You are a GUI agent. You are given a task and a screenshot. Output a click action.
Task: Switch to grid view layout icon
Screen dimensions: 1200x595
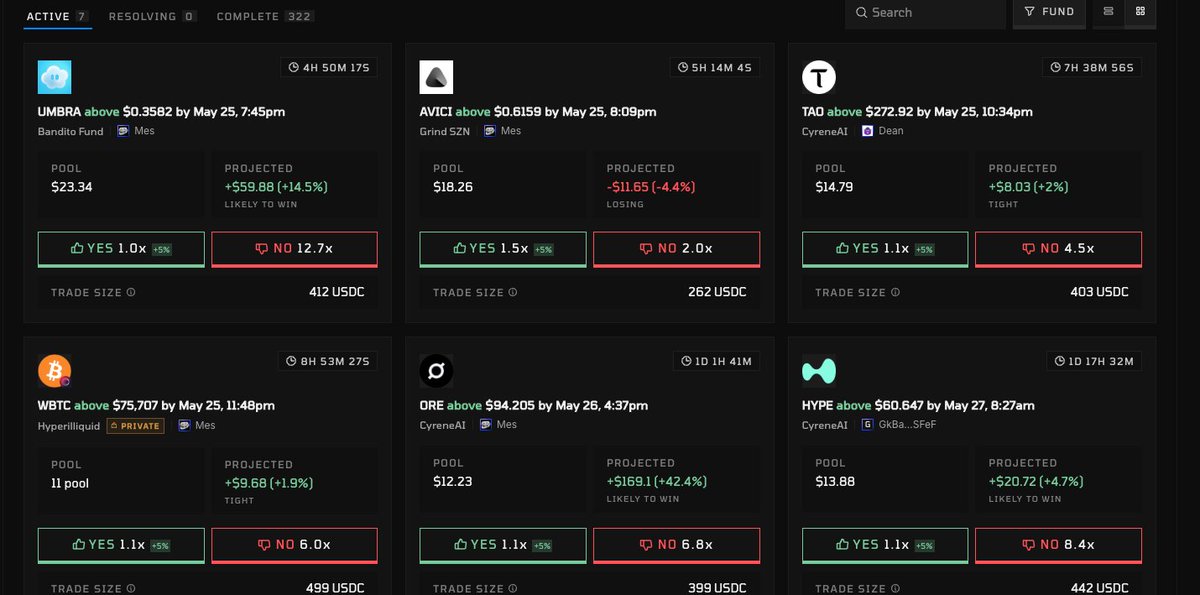[1140, 12]
